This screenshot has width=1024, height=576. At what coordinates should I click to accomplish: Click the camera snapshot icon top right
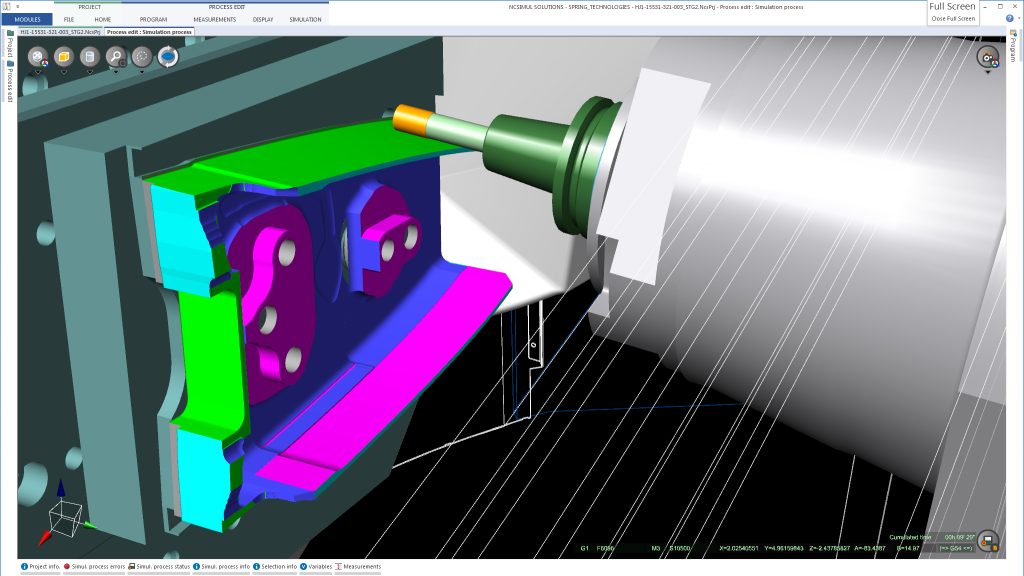point(987,56)
